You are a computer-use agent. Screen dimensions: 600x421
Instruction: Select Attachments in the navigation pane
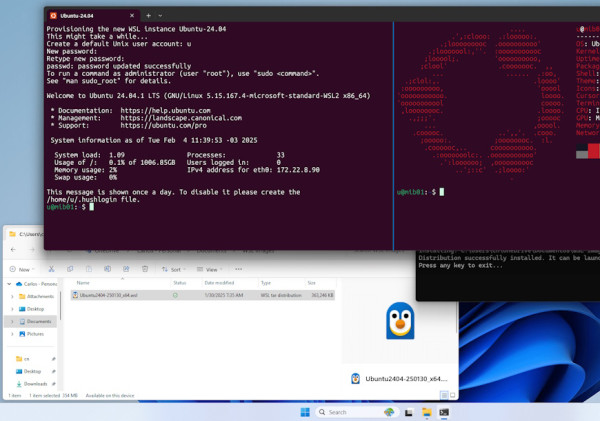pyautogui.click(x=37, y=296)
